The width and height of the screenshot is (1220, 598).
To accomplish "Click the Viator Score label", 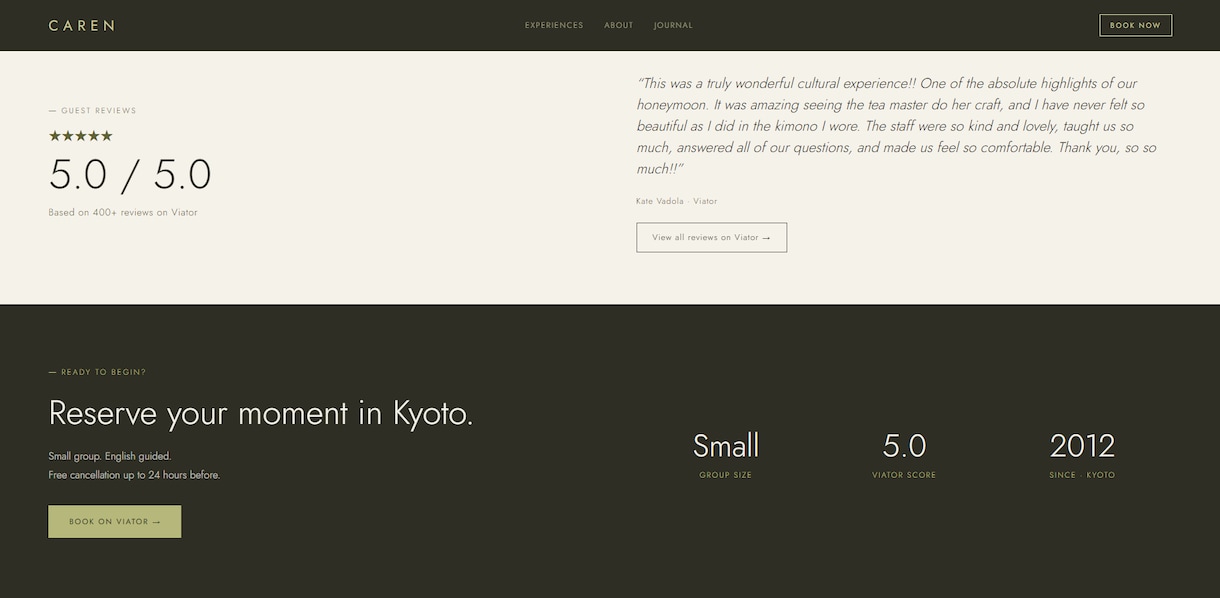I will (904, 475).
